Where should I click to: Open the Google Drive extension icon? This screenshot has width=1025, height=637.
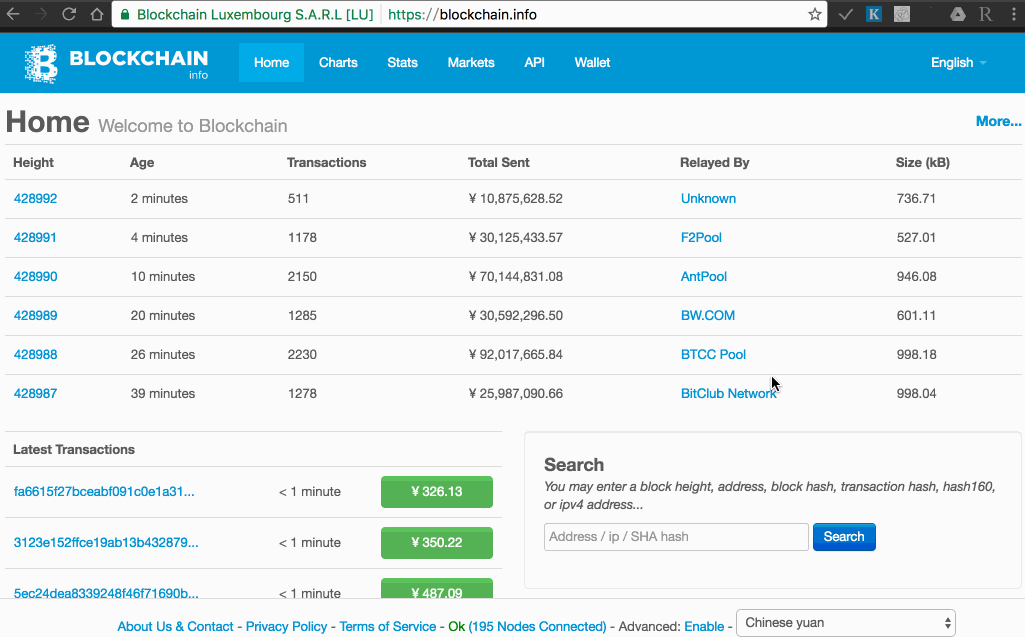(x=958, y=14)
